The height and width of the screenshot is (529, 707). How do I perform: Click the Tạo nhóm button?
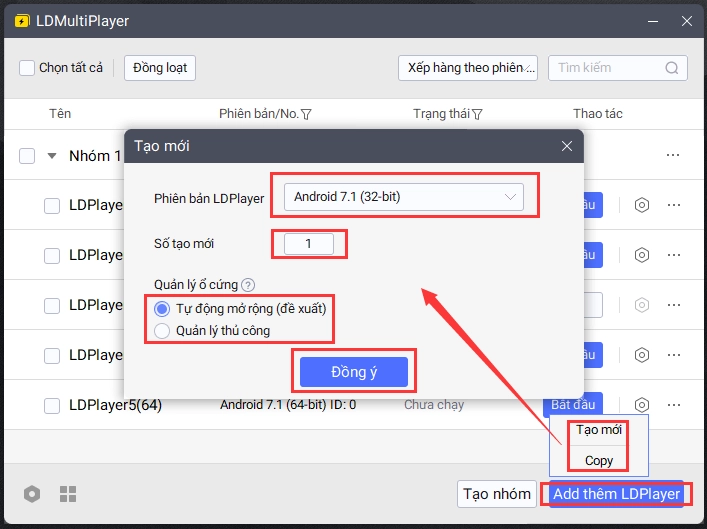pyautogui.click(x=497, y=494)
